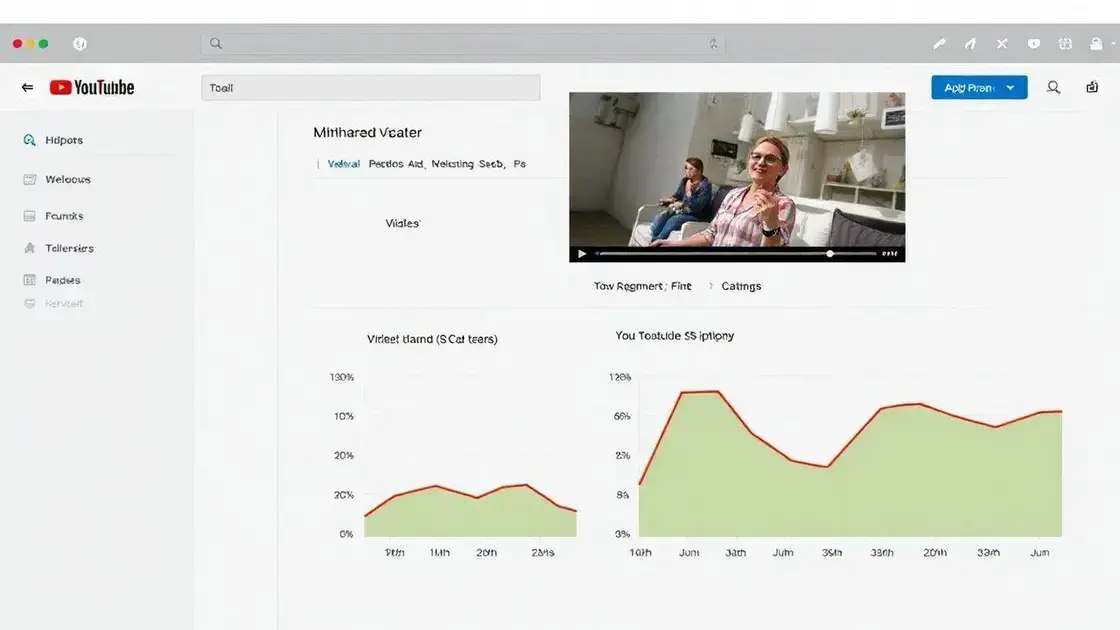The width and height of the screenshot is (1120, 630).
Task: Click the Toail search input field
Action: (x=370, y=88)
